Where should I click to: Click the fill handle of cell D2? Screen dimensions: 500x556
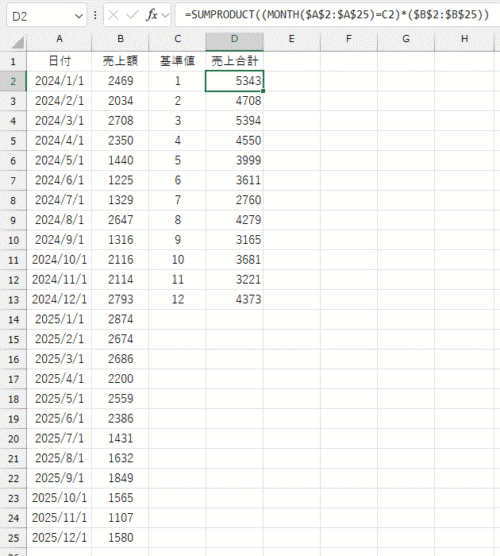263,91
